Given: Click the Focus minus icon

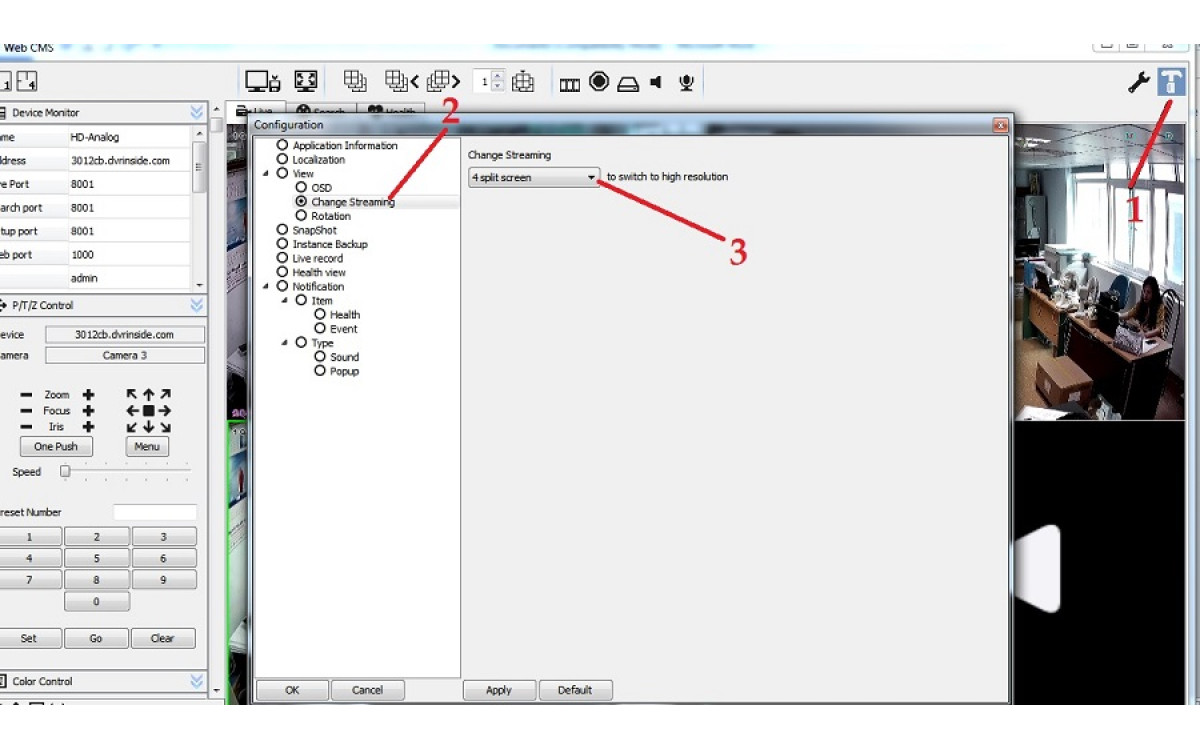Looking at the screenshot, I should 26,411.
